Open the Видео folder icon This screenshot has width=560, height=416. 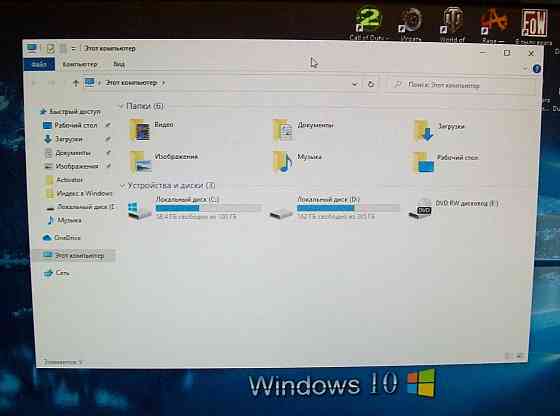point(140,131)
